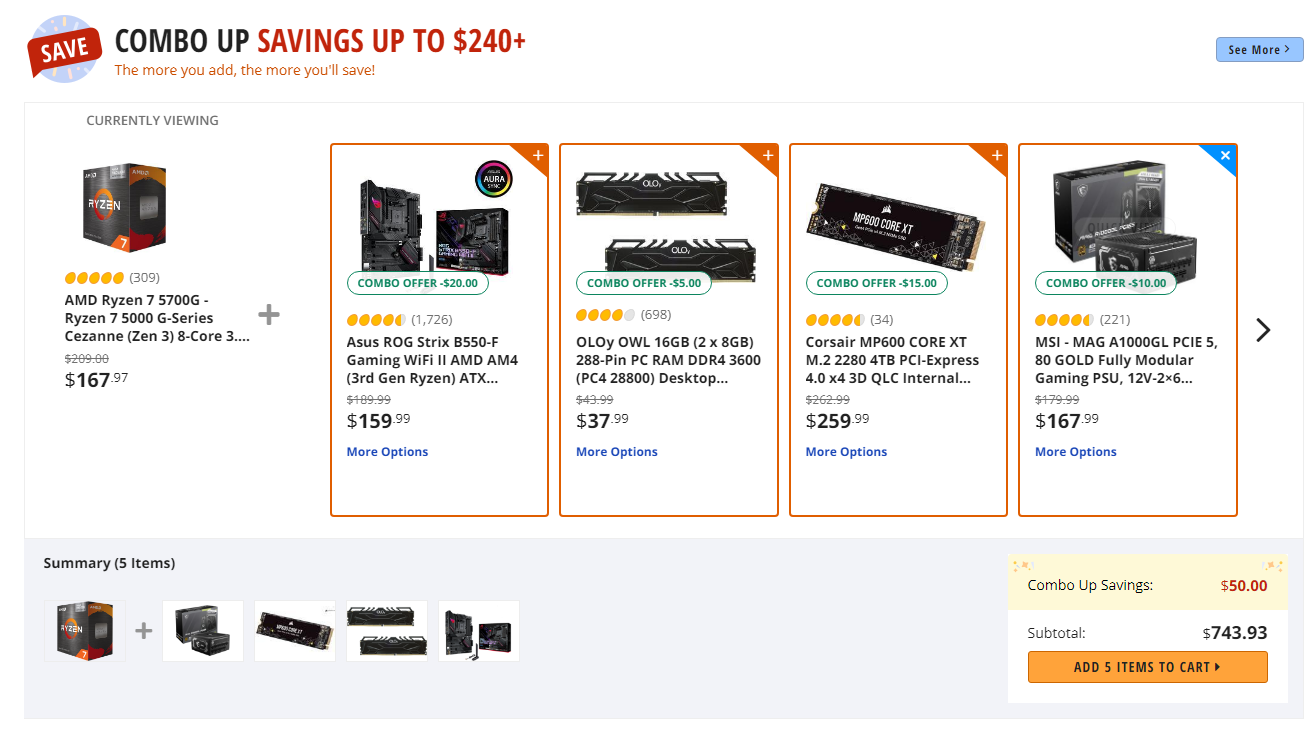Screen dimensions: 1315x732
Task: Remove MSI MAG PSU from combo
Action: 1226,156
